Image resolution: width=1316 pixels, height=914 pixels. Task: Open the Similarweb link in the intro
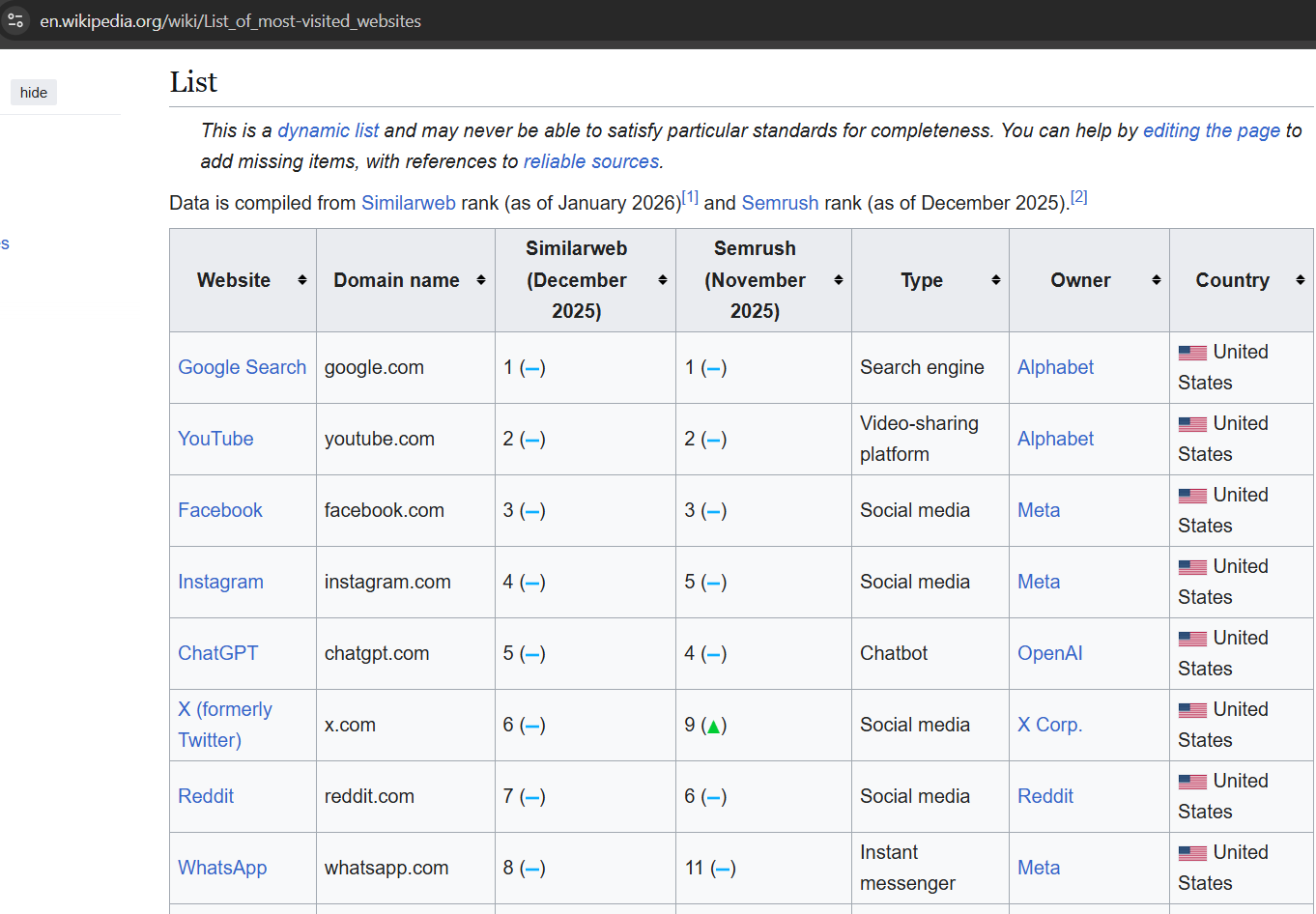(x=409, y=203)
